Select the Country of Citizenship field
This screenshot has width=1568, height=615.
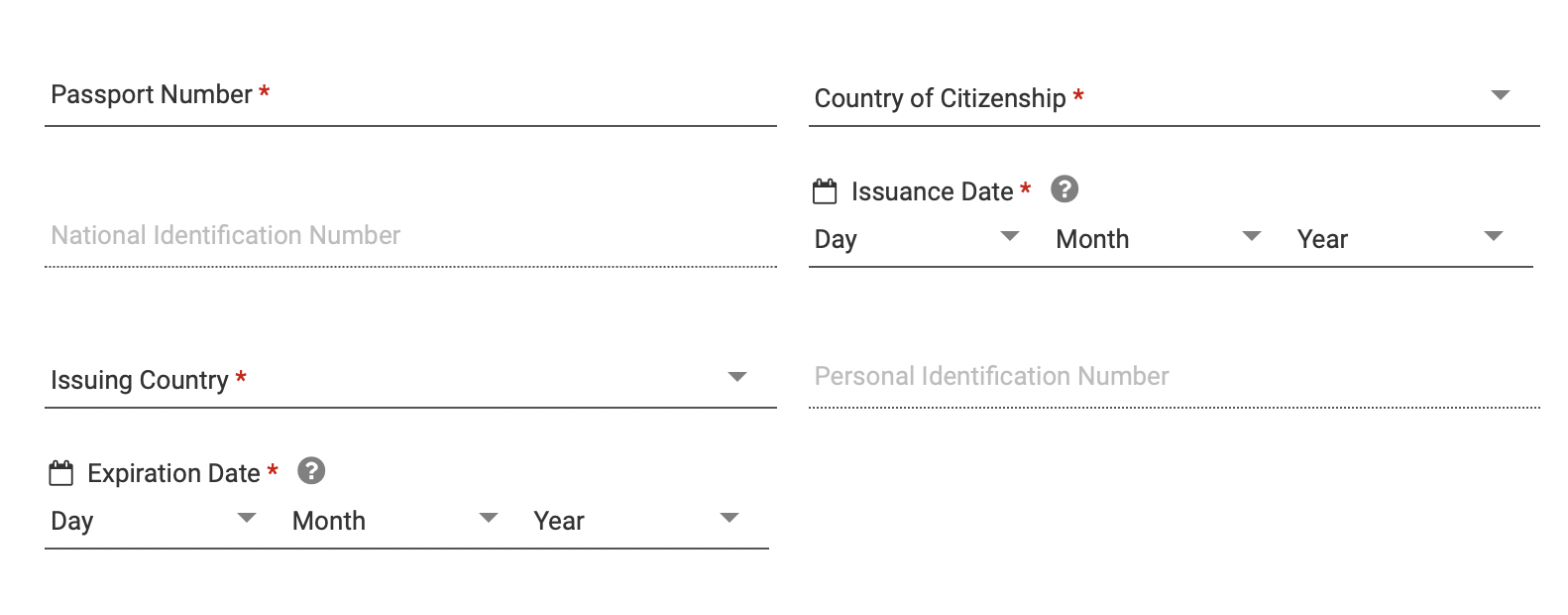[1175, 98]
